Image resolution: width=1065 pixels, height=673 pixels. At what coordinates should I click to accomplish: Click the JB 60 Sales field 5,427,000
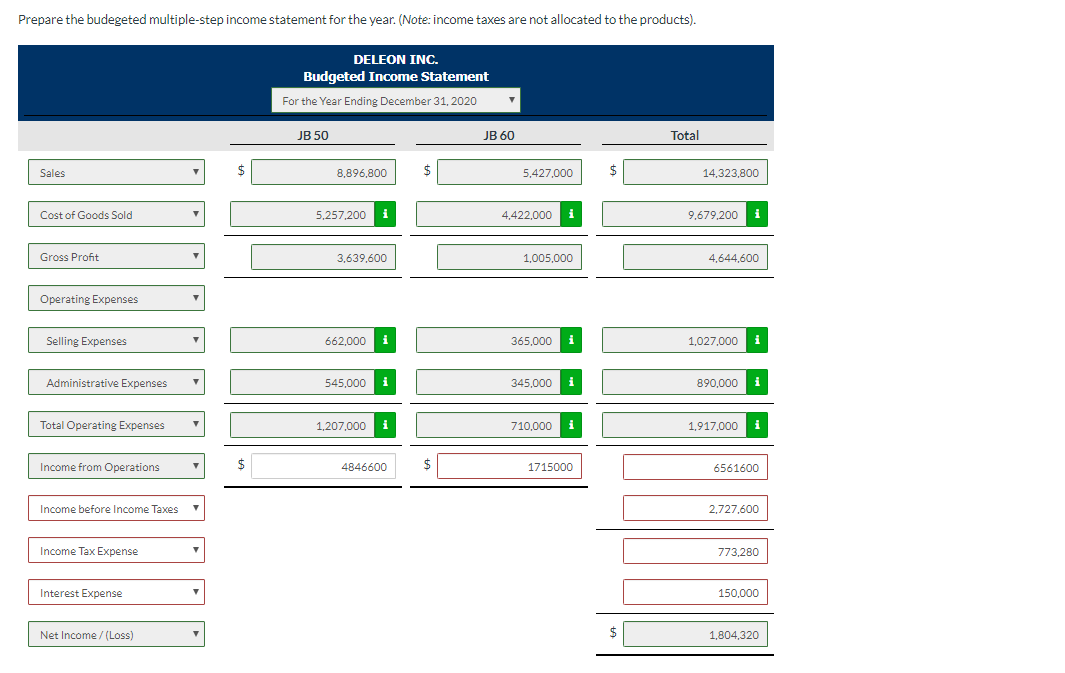point(509,172)
